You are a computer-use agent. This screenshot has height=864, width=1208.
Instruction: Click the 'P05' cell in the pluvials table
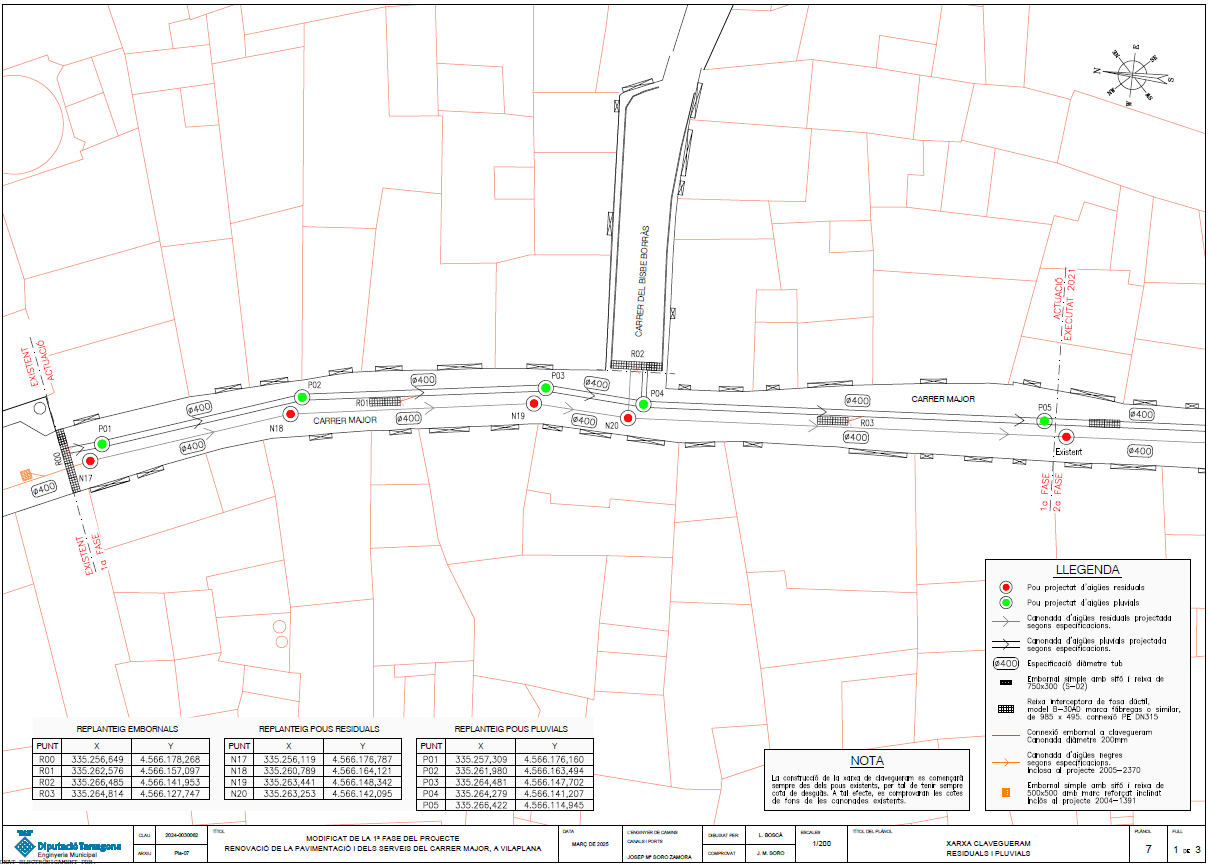point(431,804)
